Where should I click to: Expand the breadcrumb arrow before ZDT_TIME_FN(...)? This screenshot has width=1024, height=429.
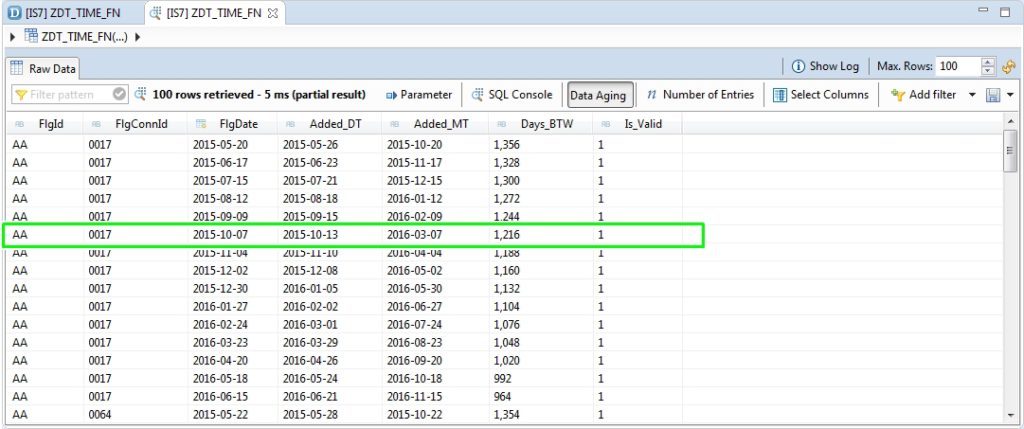(13, 37)
